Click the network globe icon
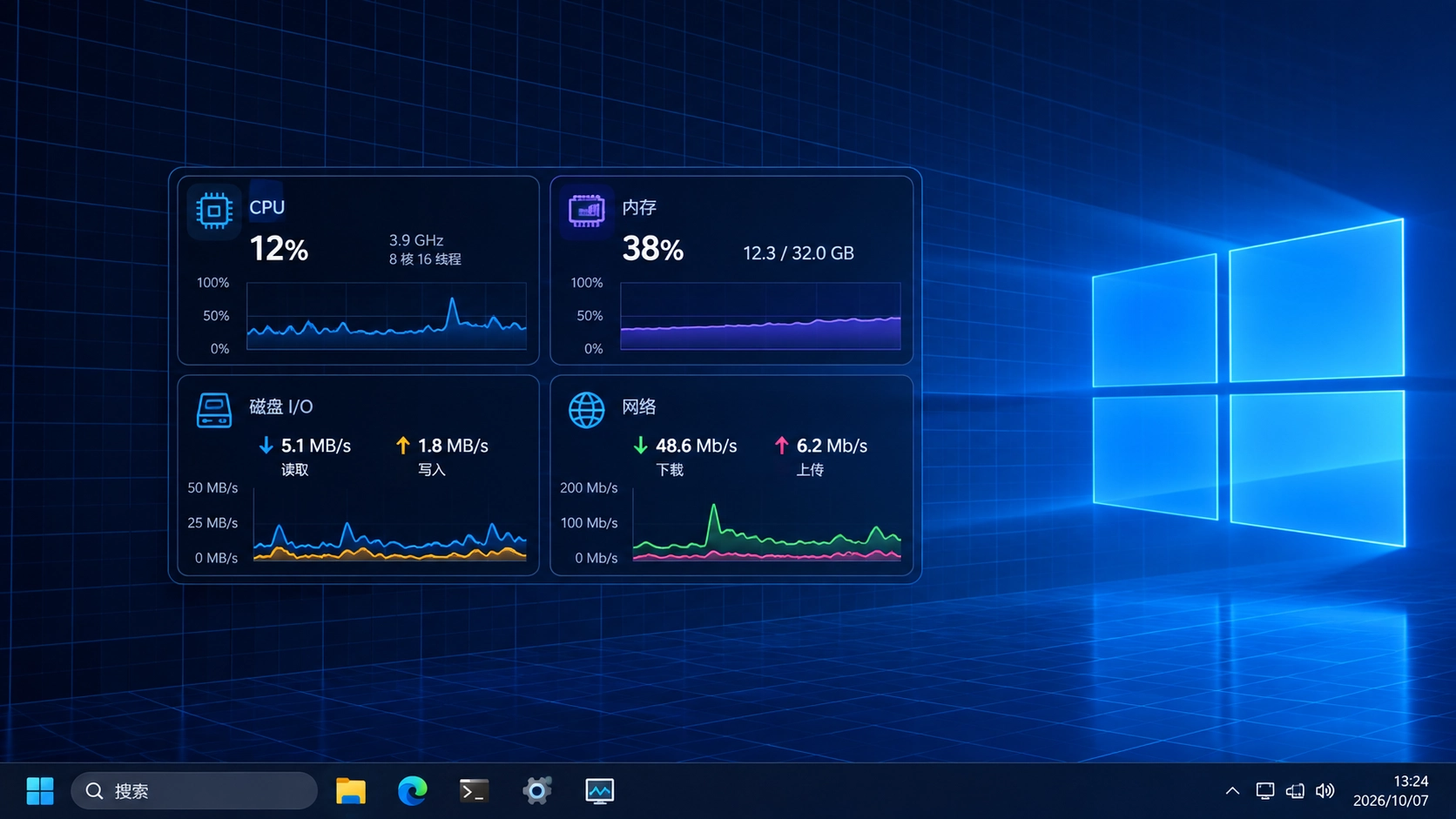The image size is (1456, 819). (x=587, y=410)
